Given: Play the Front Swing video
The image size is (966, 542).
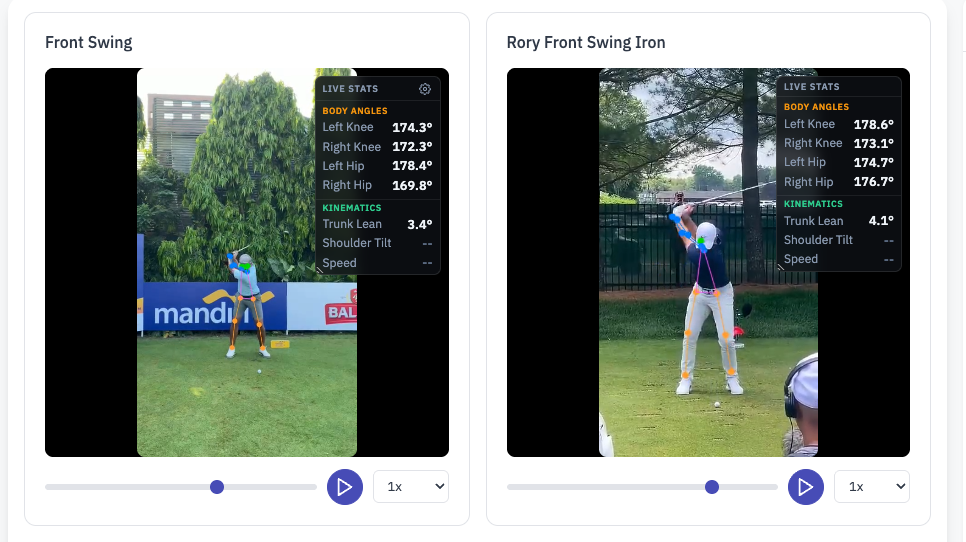Looking at the screenshot, I should point(345,487).
